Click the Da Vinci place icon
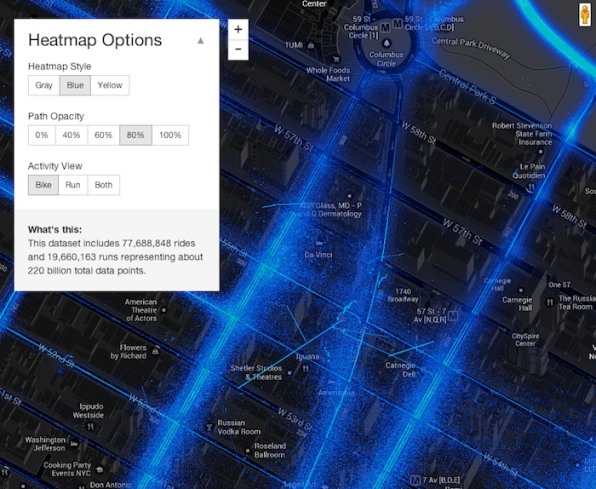 [x=319, y=243]
